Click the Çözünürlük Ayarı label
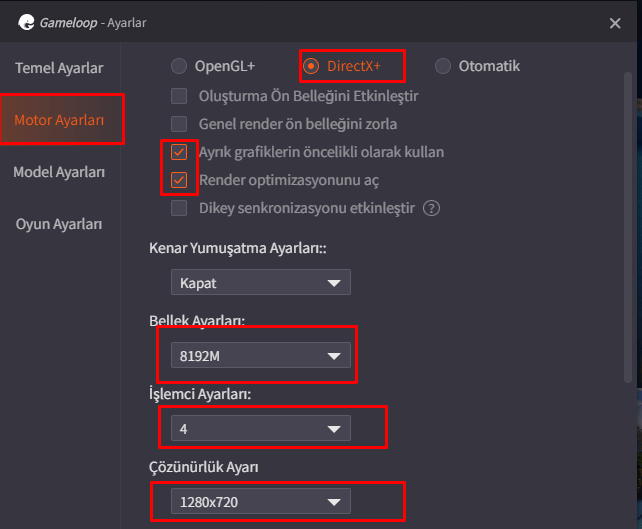The image size is (642, 529). click(204, 467)
